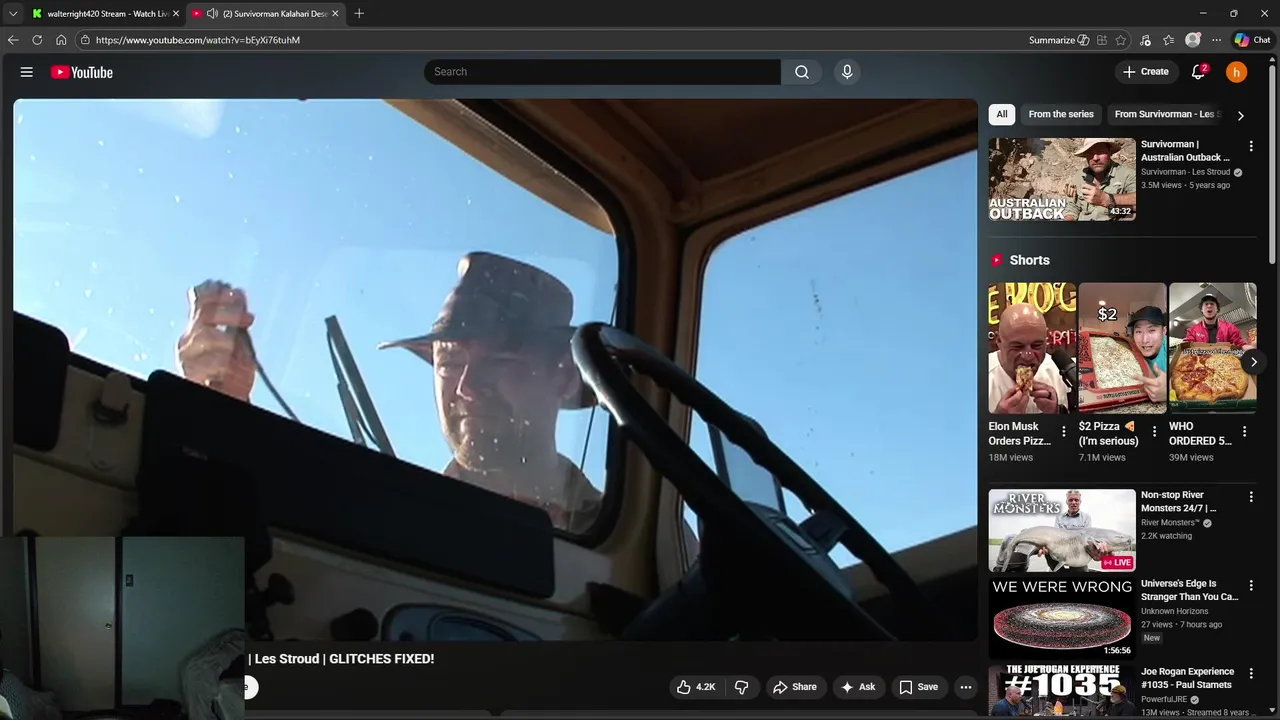Open options for $2 Pizza short
1280x720 pixels.
click(1154, 432)
